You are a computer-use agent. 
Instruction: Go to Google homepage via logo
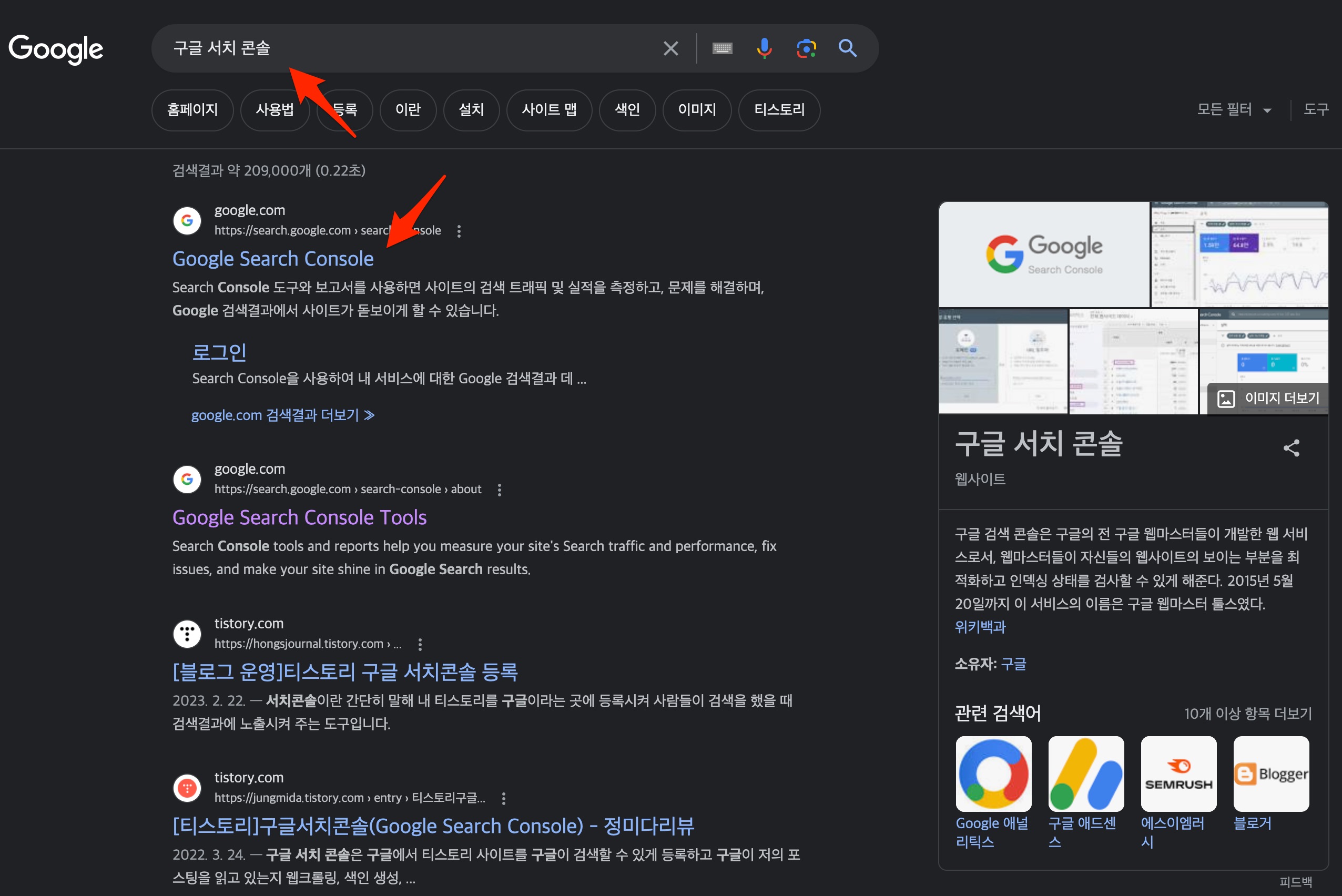coord(56,48)
